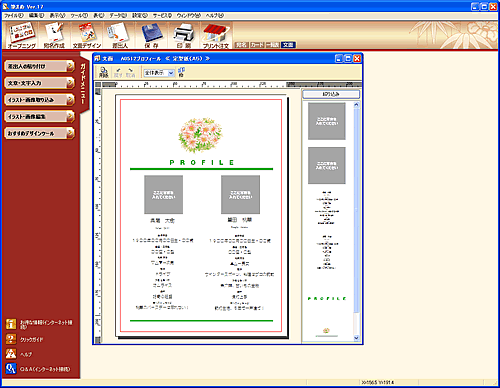Select the PROFILE thumbnail in parts list
This screenshot has width=500, height=388.
327,299
